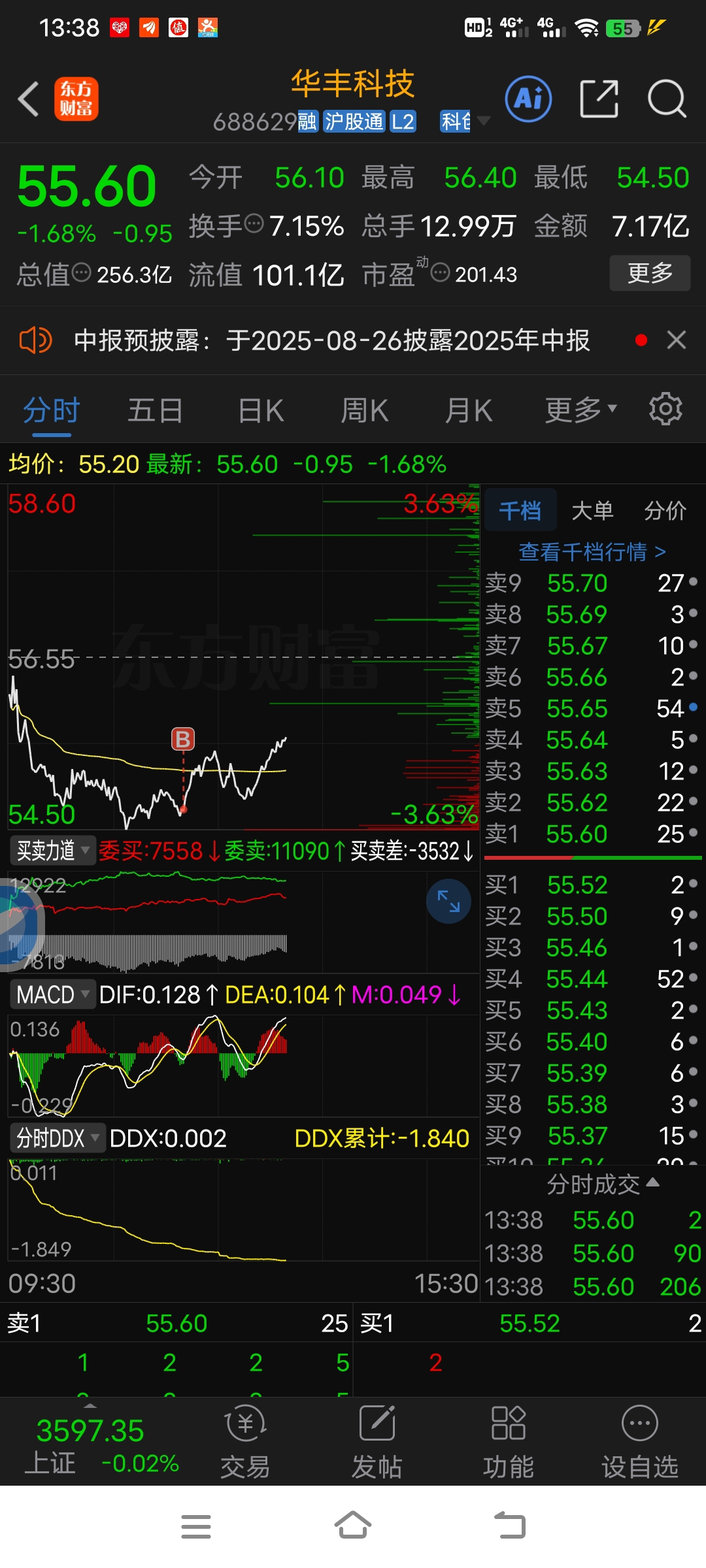This screenshot has width=706, height=1568.
Task: Open 发帖 post icon
Action: pos(377,1442)
